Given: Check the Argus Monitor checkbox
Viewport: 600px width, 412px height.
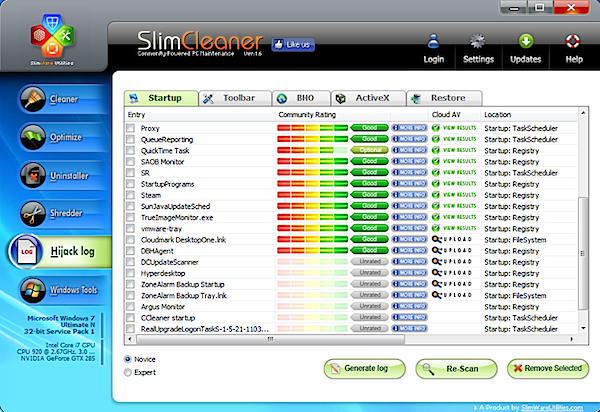Looking at the screenshot, I should 130,306.
